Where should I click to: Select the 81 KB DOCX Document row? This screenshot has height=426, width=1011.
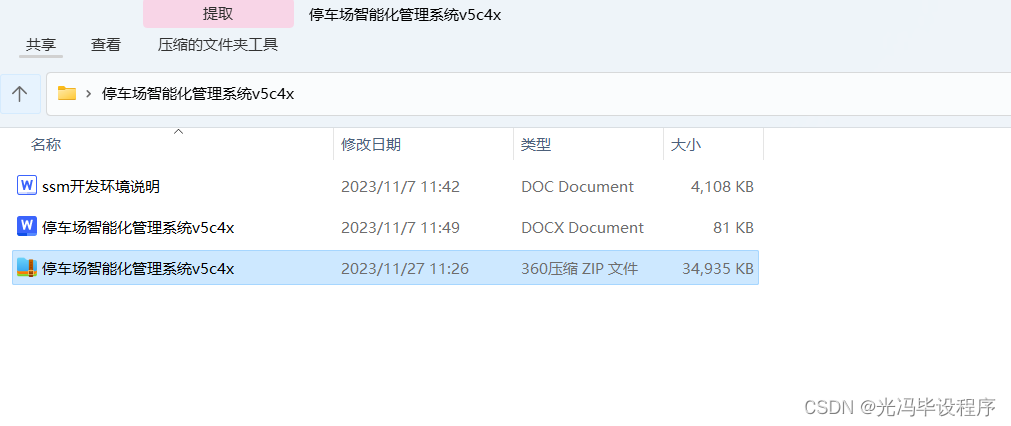(x=386, y=228)
